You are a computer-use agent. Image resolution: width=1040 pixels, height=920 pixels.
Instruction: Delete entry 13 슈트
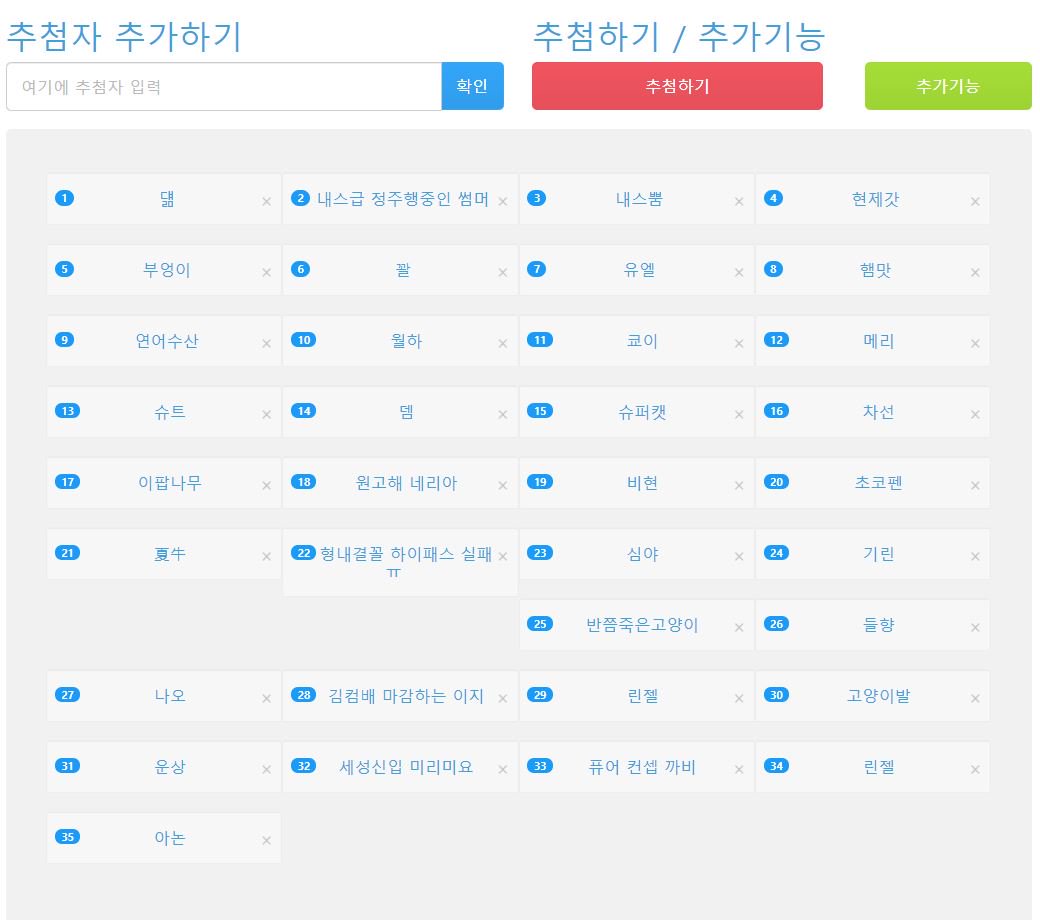(267, 415)
